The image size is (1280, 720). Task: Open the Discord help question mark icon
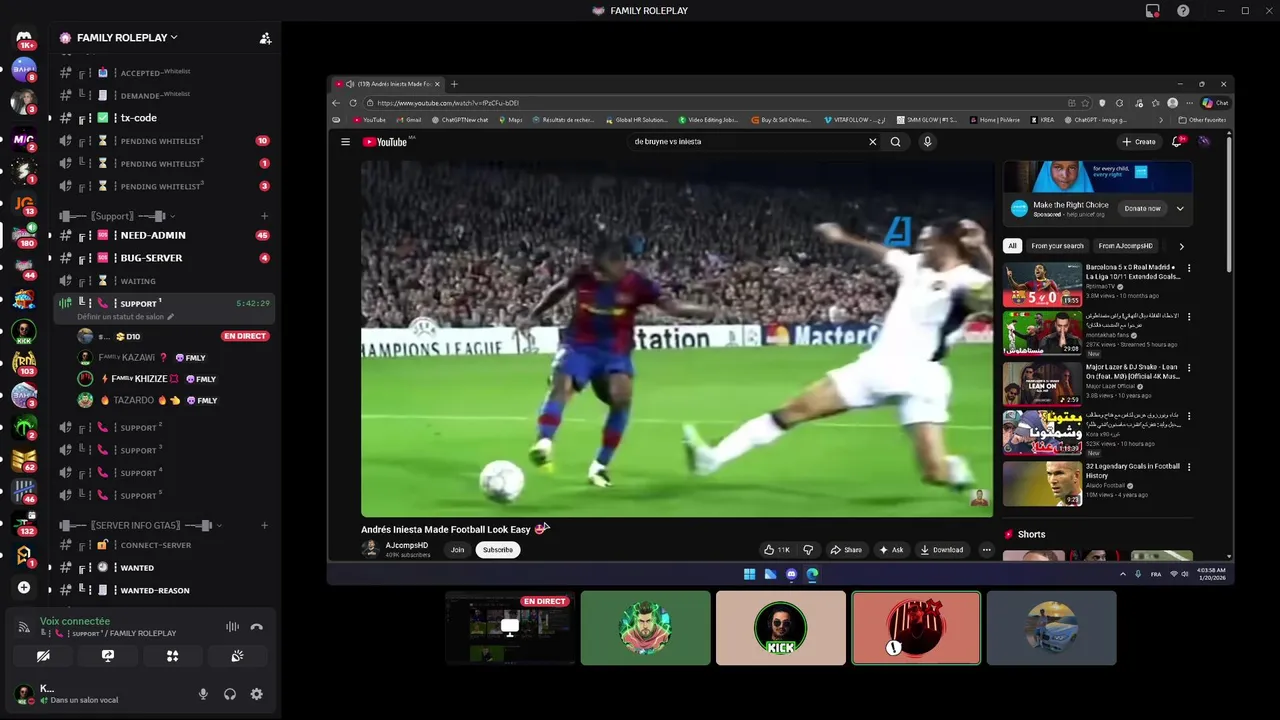[x=1183, y=11]
